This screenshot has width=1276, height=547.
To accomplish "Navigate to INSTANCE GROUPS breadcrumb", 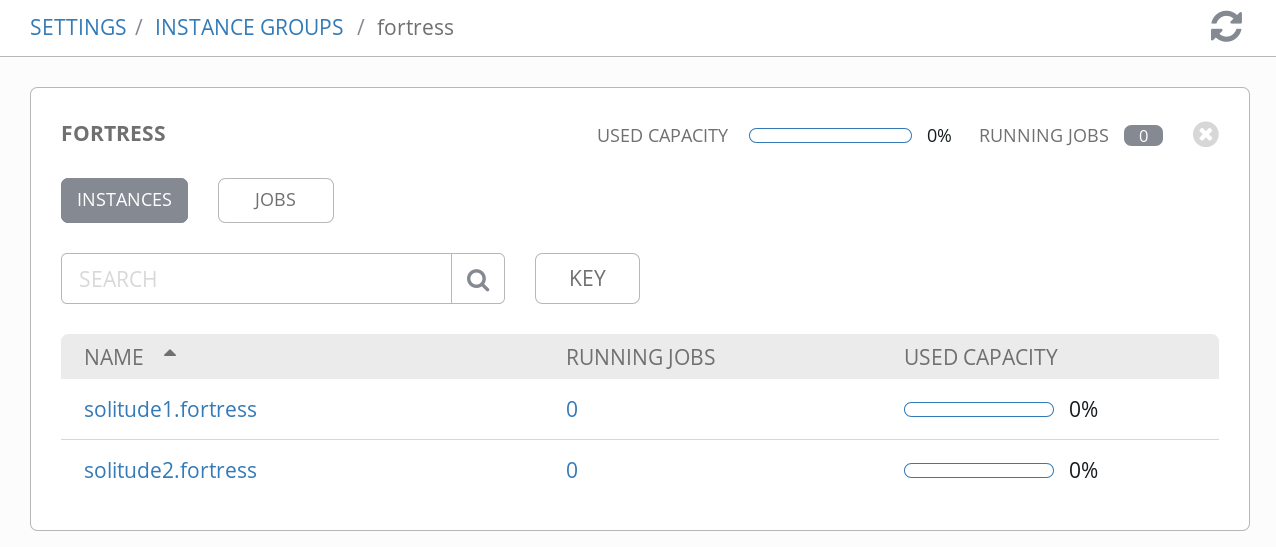I will coord(249,27).
